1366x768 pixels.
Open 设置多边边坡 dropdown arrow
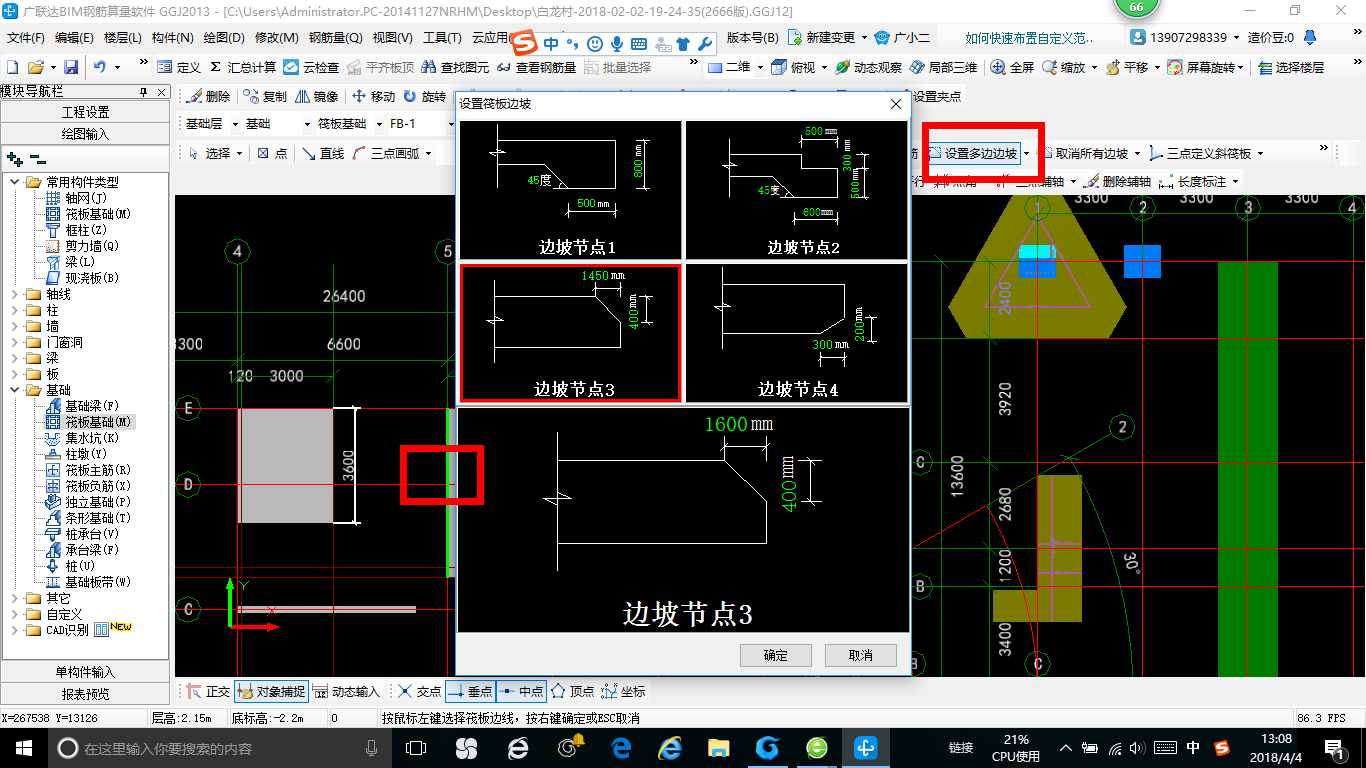(1025, 153)
